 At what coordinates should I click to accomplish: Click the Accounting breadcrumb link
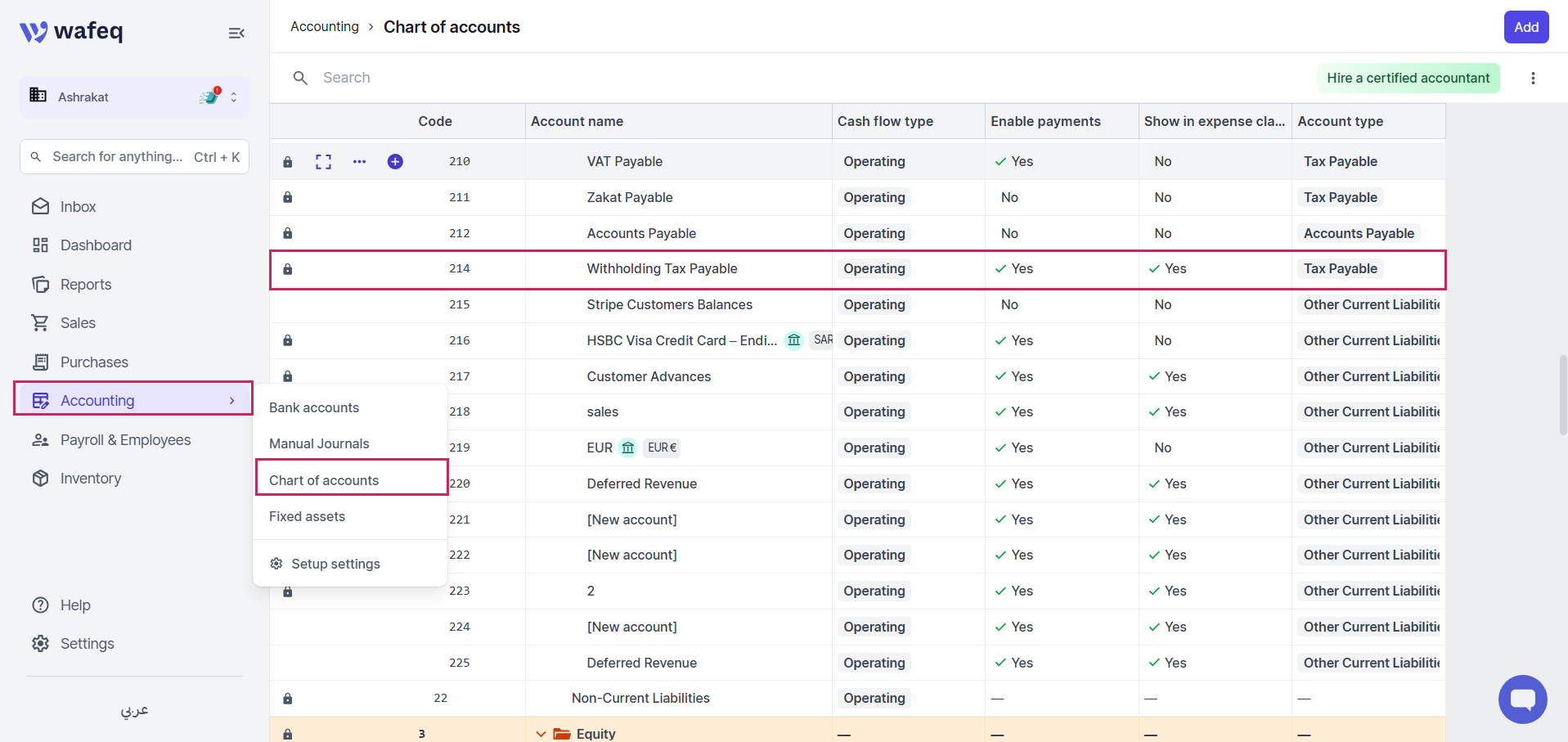pyautogui.click(x=325, y=26)
